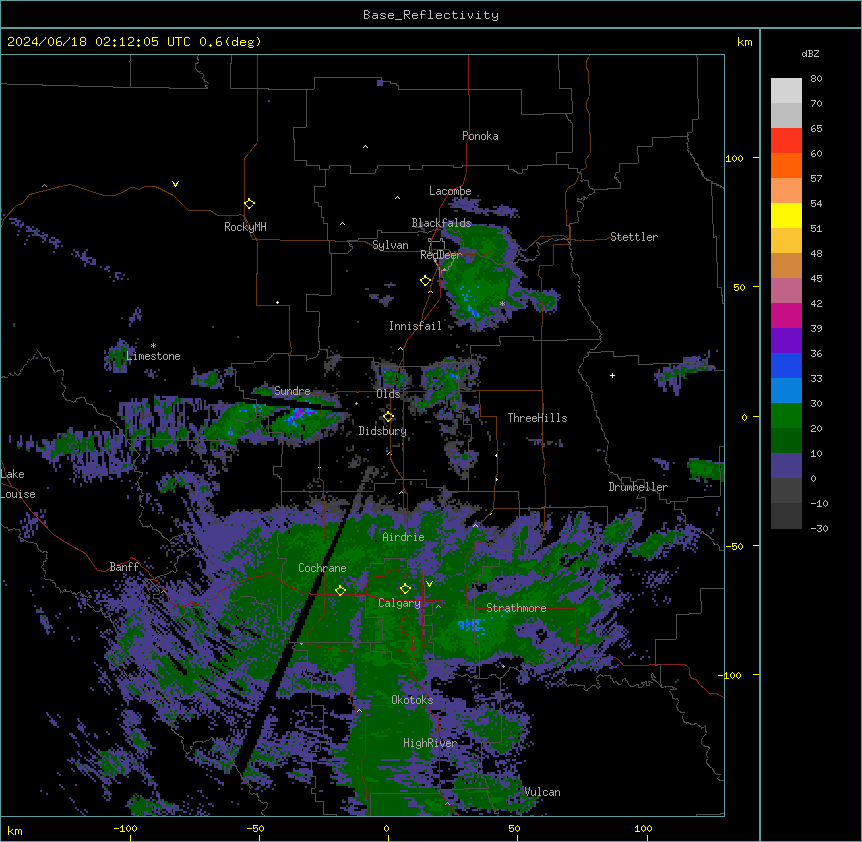Image resolution: width=862 pixels, height=842 pixels.
Task: Click the Vulcan city label
Action: tap(542, 792)
